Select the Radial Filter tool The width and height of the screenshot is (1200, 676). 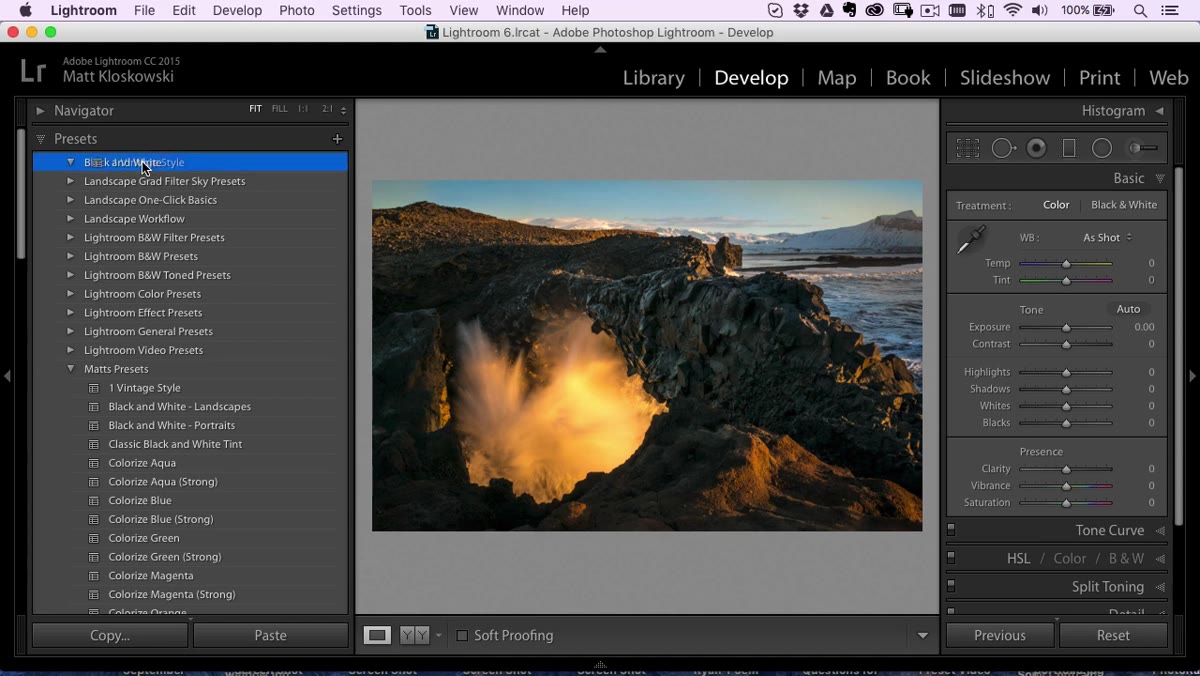click(1102, 148)
